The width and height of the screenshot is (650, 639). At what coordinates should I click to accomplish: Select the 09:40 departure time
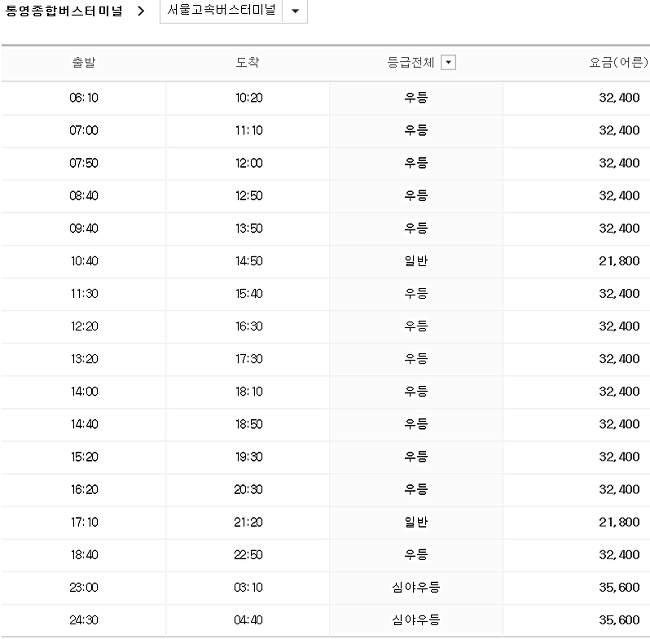click(84, 228)
